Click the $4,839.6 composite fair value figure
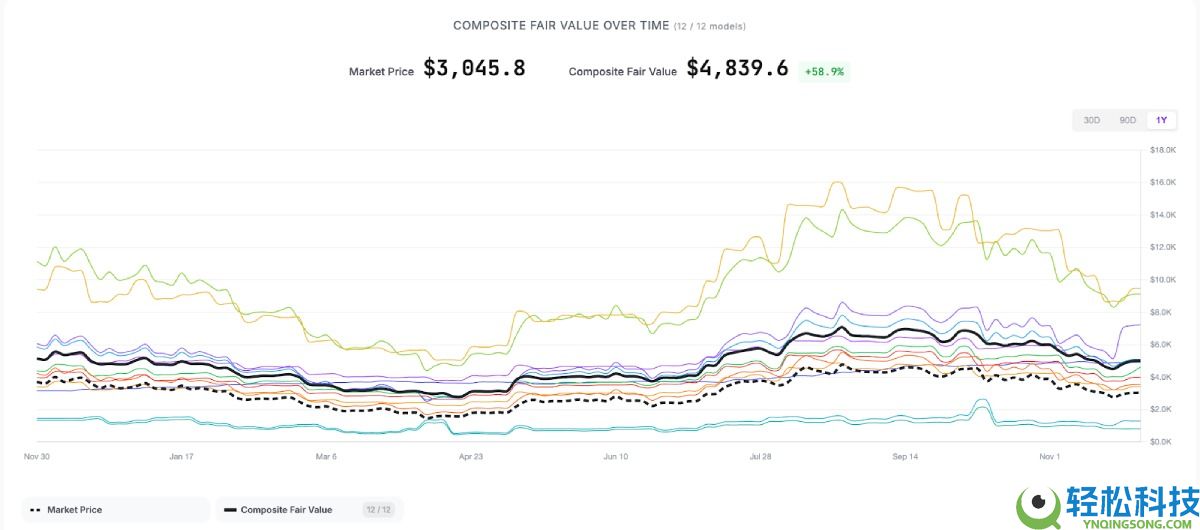 pyautogui.click(x=737, y=69)
